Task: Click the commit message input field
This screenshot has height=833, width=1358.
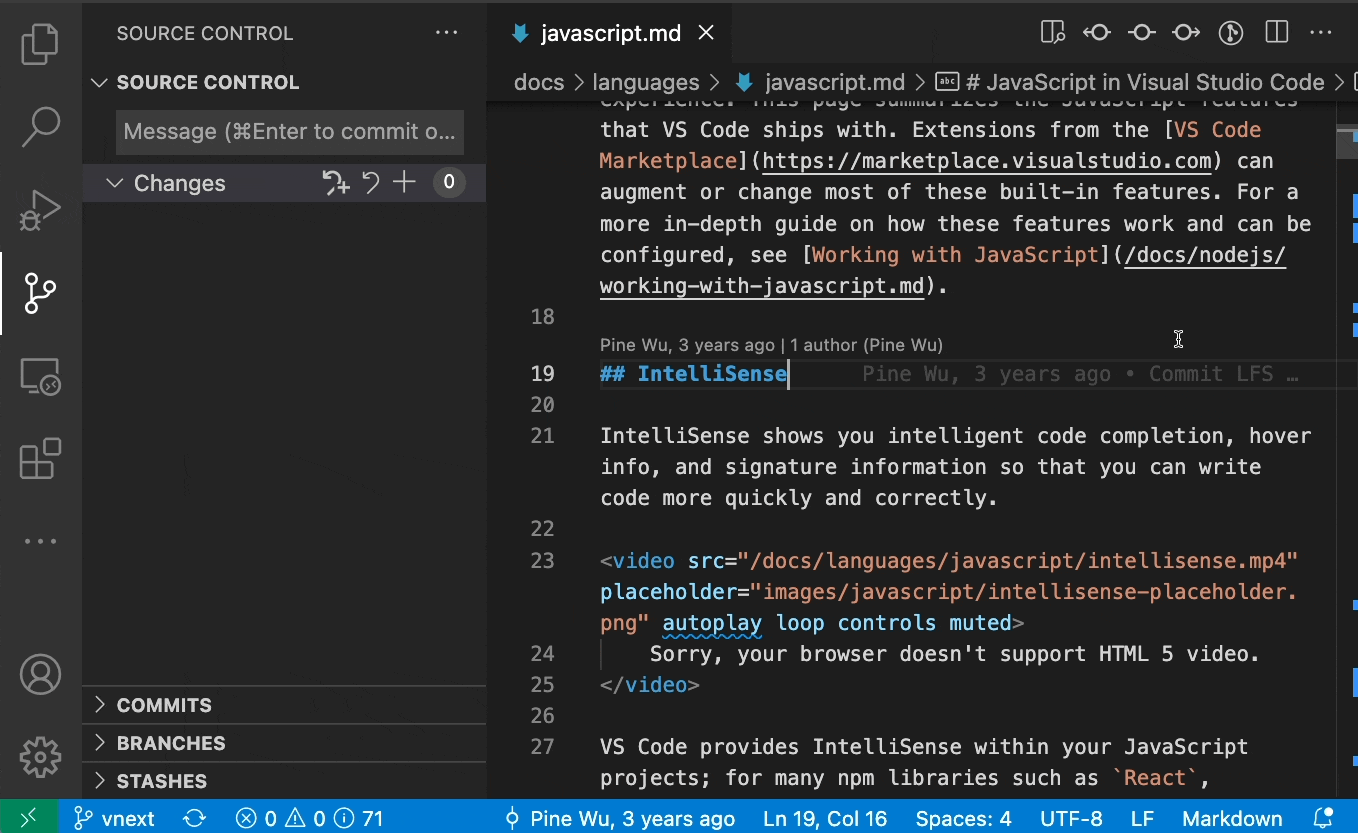Action: click(x=289, y=131)
